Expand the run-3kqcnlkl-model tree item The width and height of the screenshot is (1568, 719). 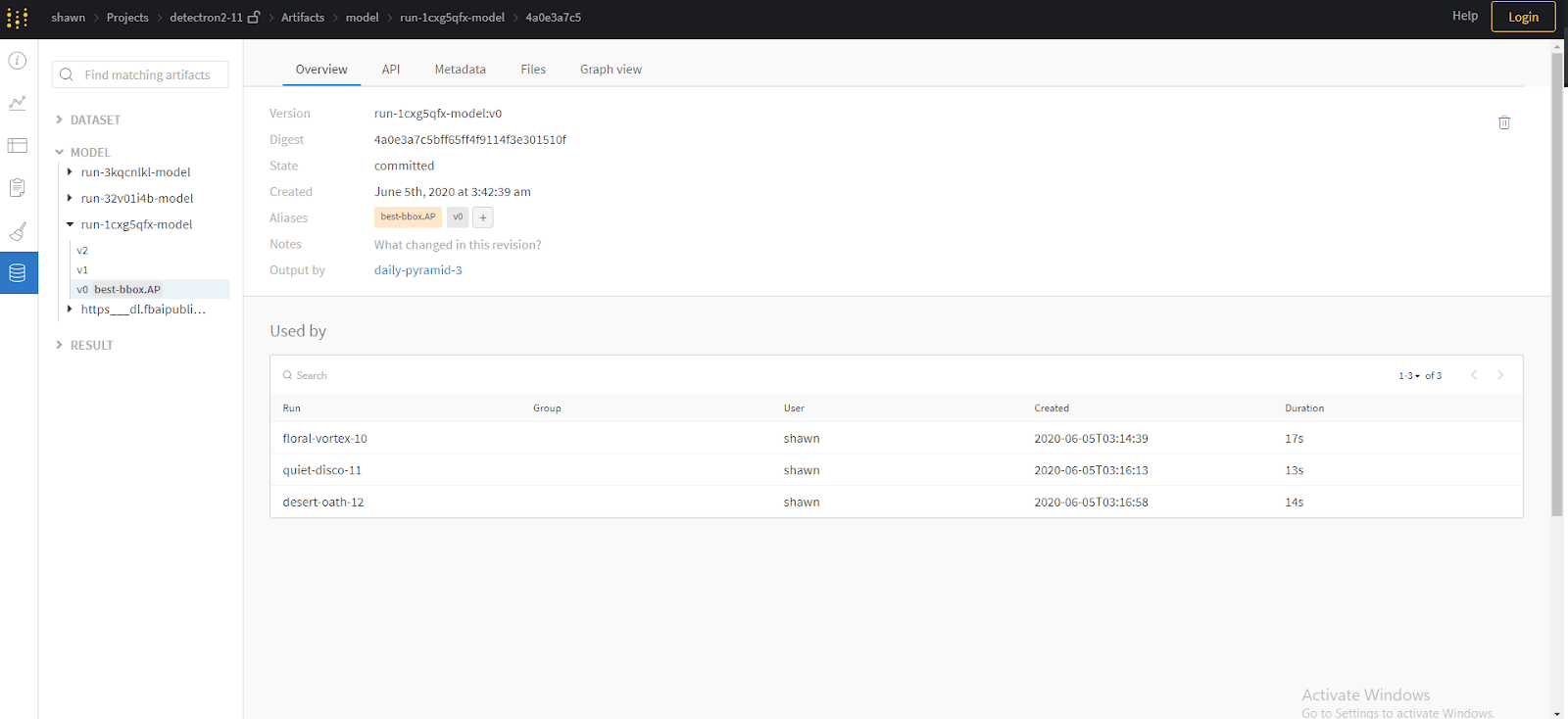[70, 172]
